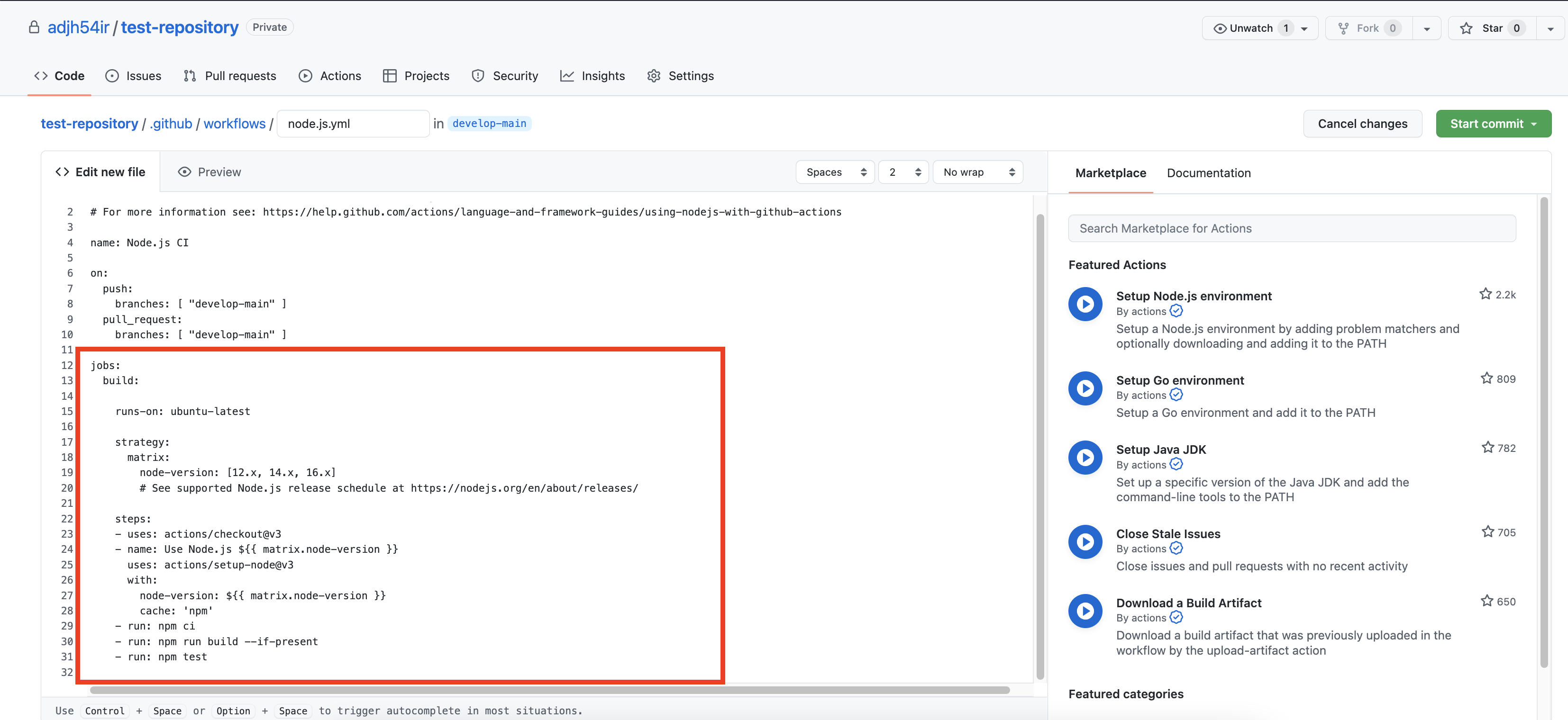The width and height of the screenshot is (1568, 720).
Task: Open the Spaces indent mode dropdown
Action: (x=835, y=172)
